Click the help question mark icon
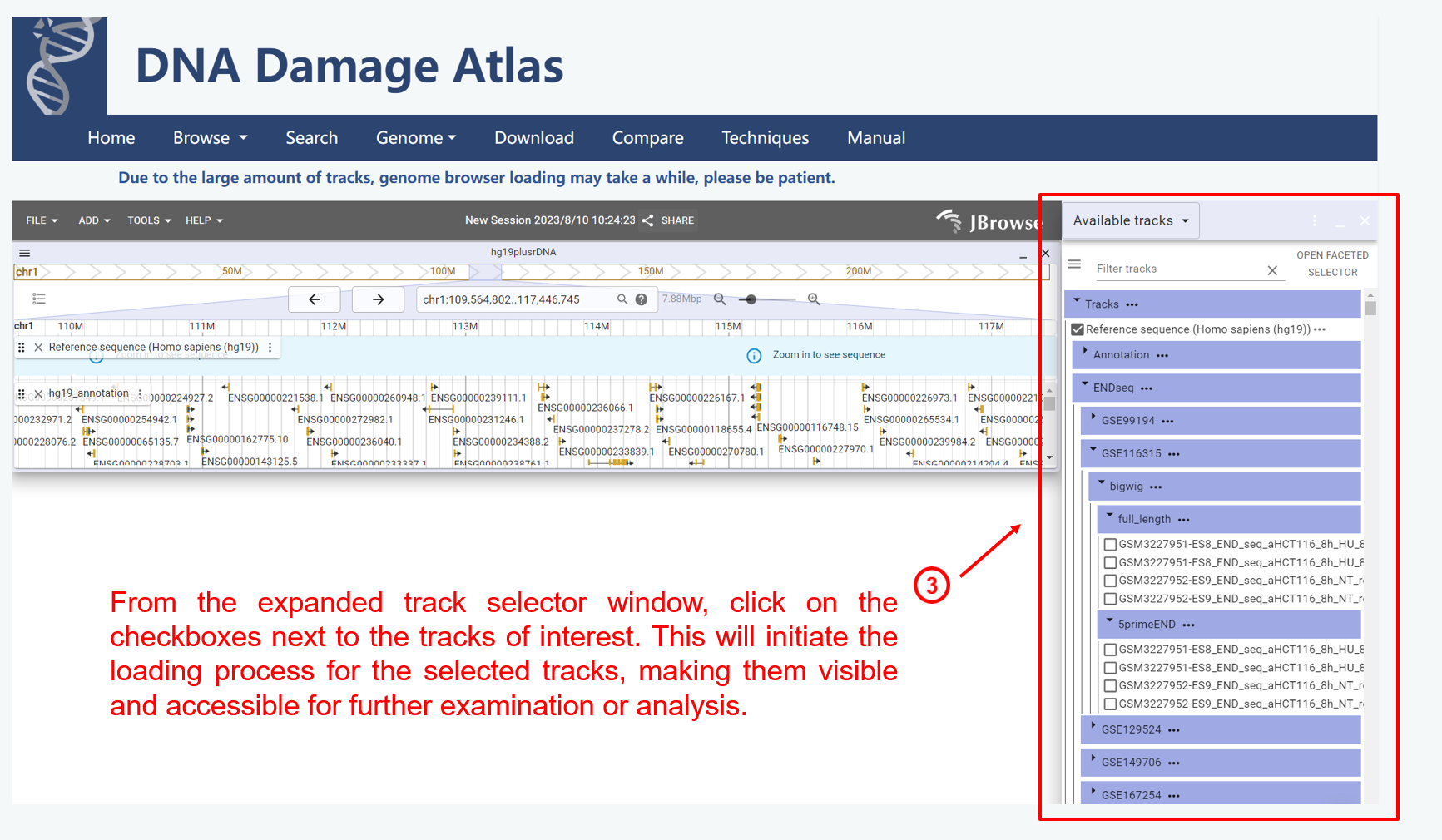This screenshot has height=840, width=1442. 642,299
